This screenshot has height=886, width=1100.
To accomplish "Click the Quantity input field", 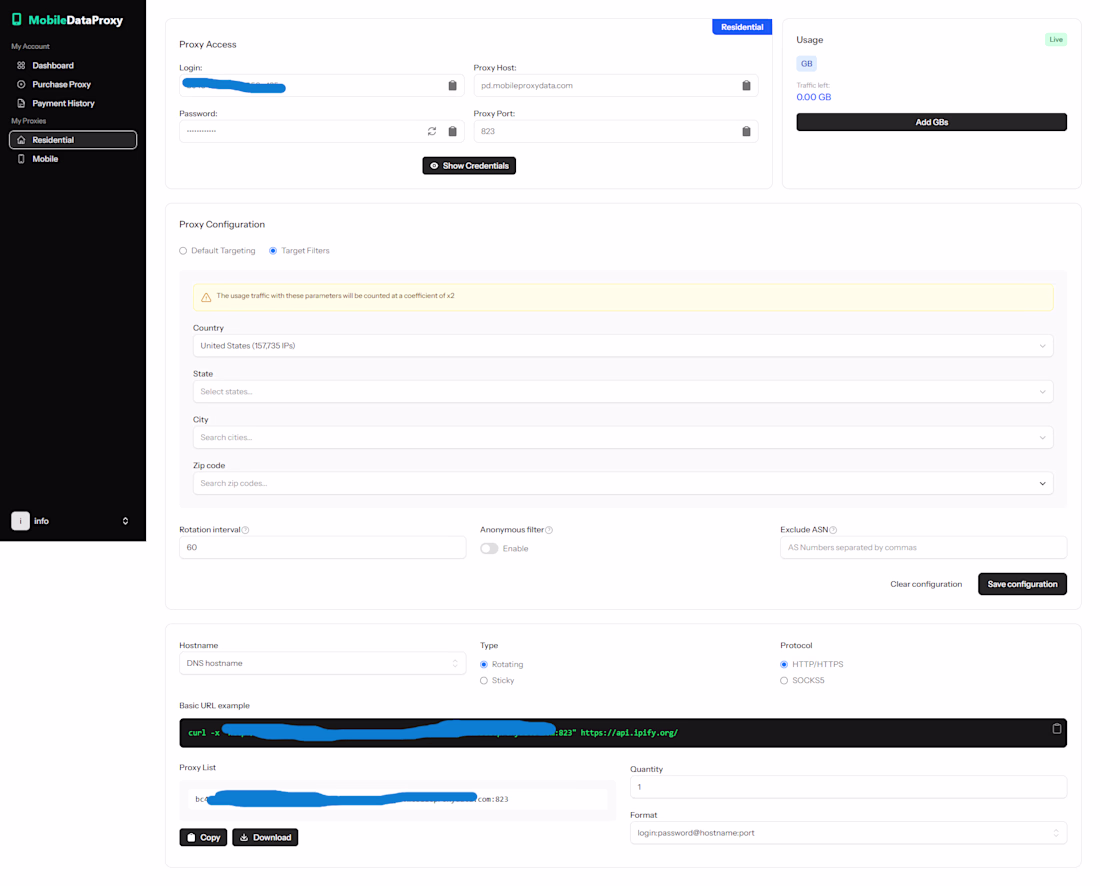I will pos(848,787).
